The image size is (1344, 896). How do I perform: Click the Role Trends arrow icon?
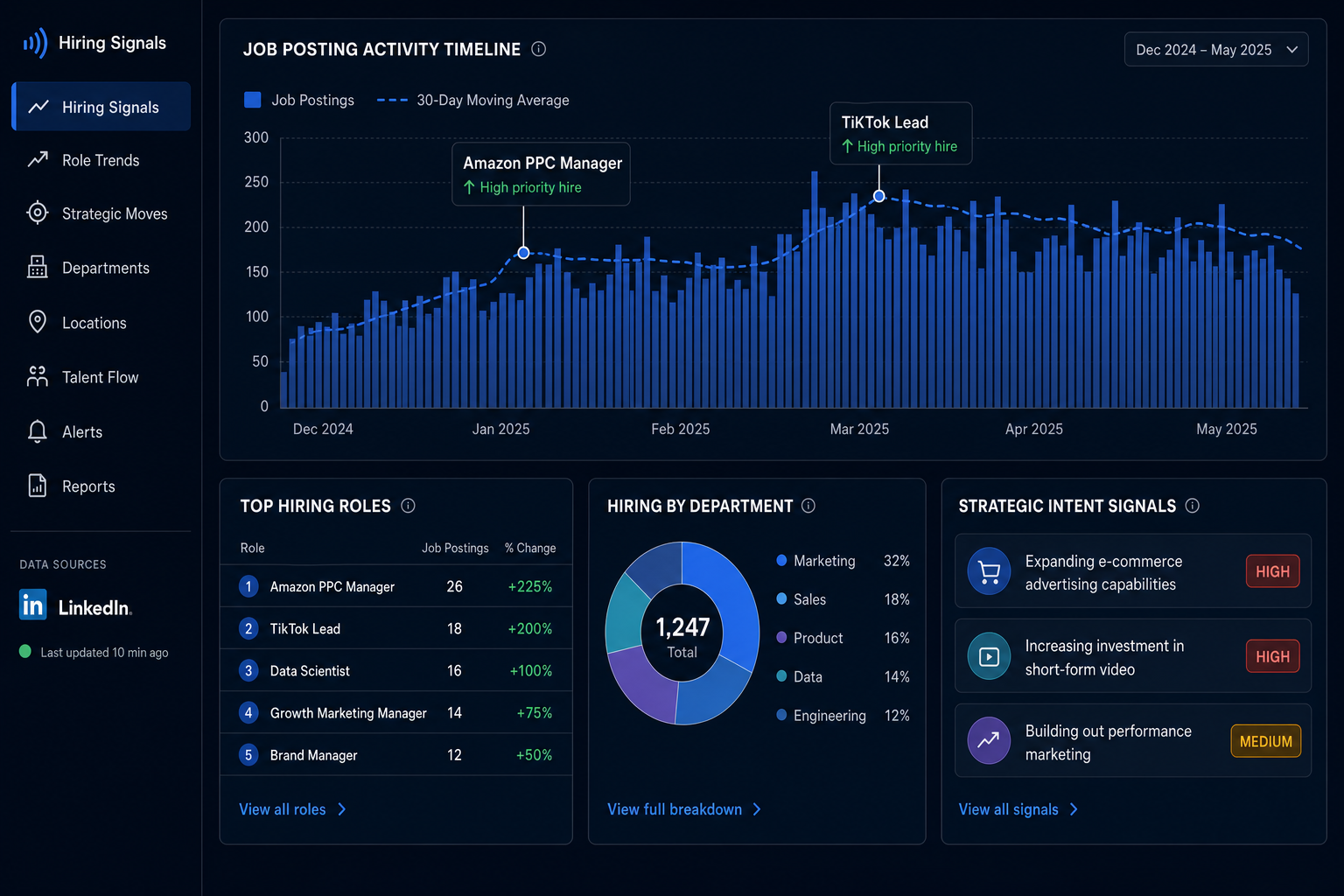(x=38, y=159)
